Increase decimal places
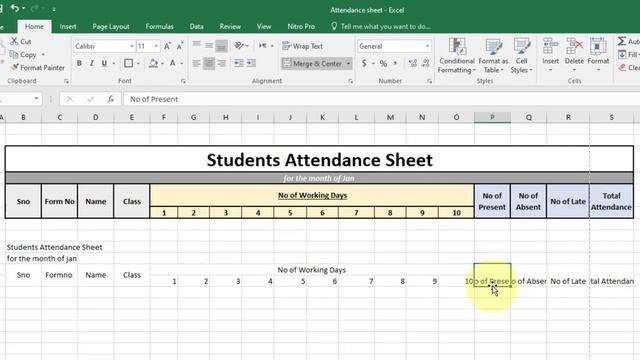 413,63
